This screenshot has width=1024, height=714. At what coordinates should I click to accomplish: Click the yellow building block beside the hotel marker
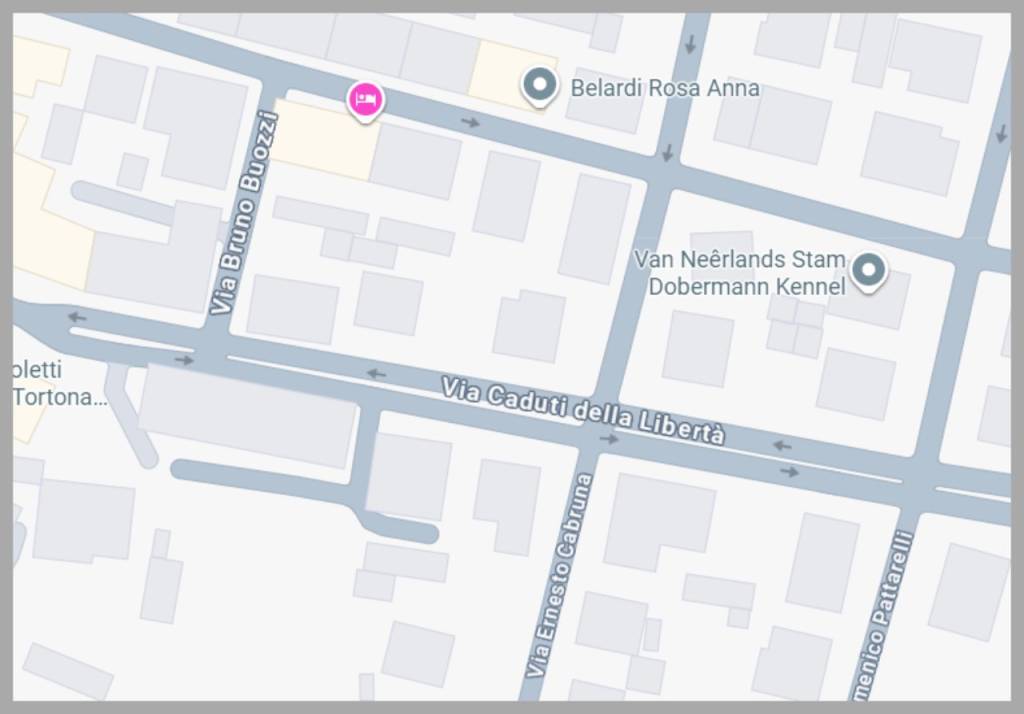click(325, 140)
